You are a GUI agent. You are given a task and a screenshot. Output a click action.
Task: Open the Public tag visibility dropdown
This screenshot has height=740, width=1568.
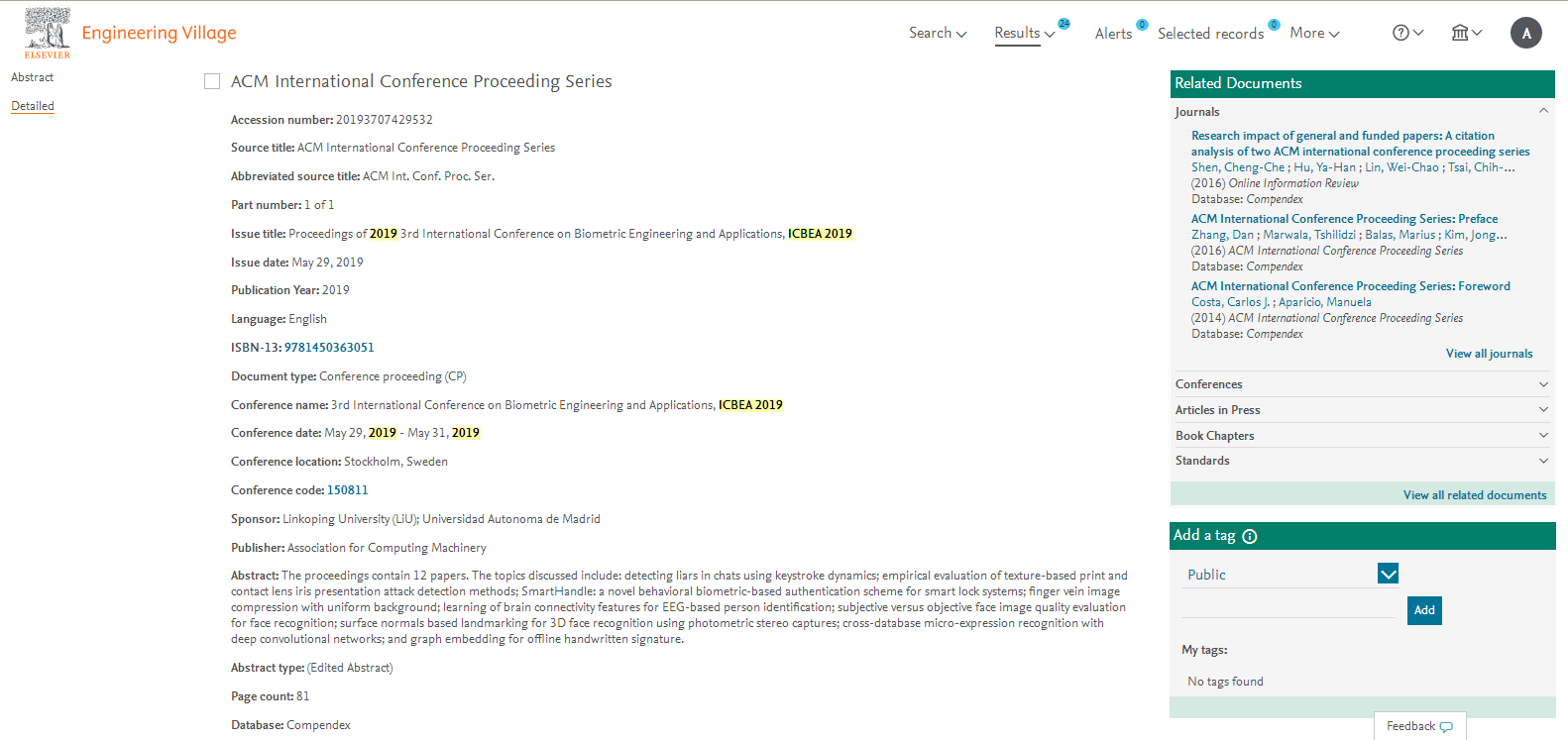(x=1388, y=574)
